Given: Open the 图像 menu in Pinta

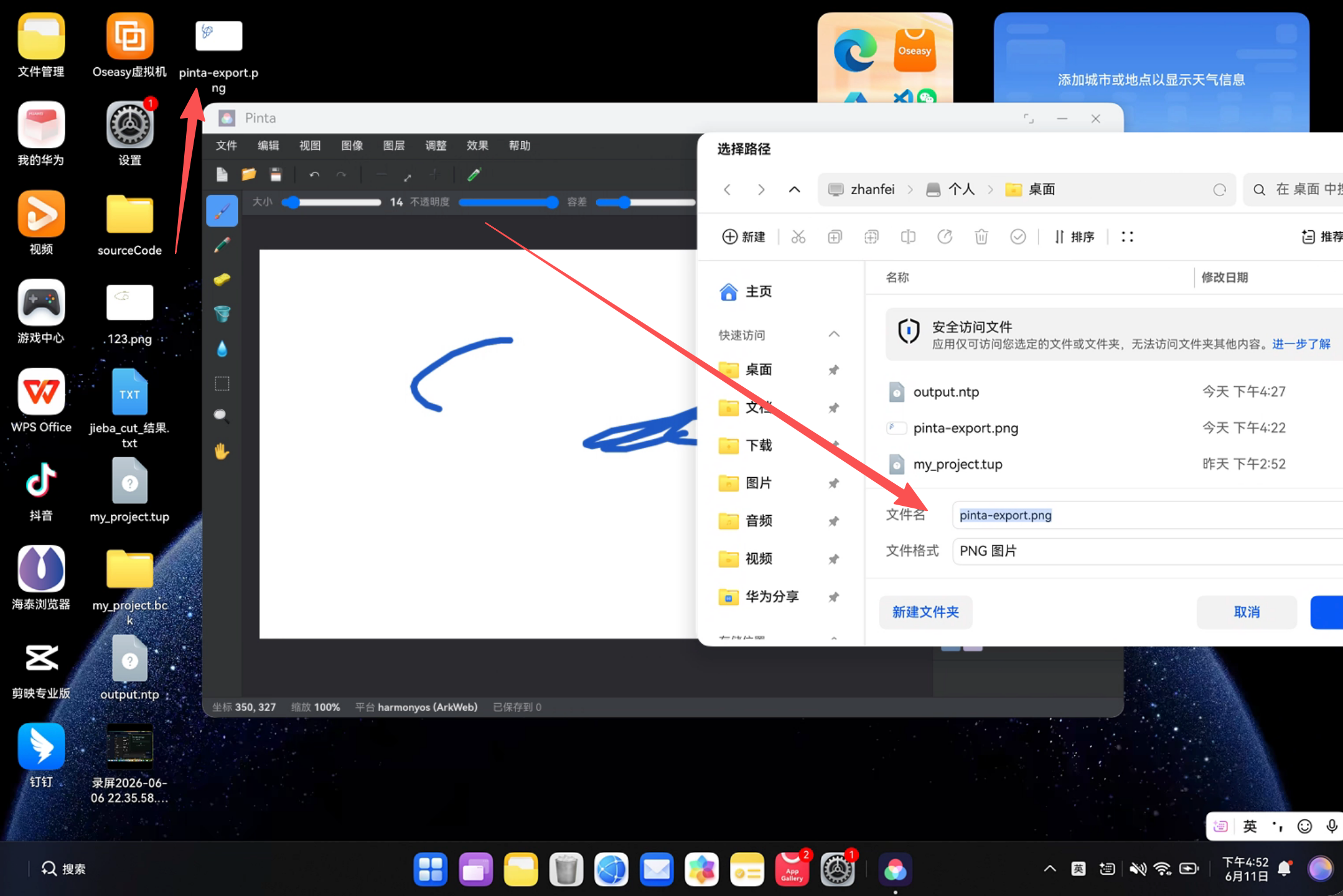Looking at the screenshot, I should (352, 146).
